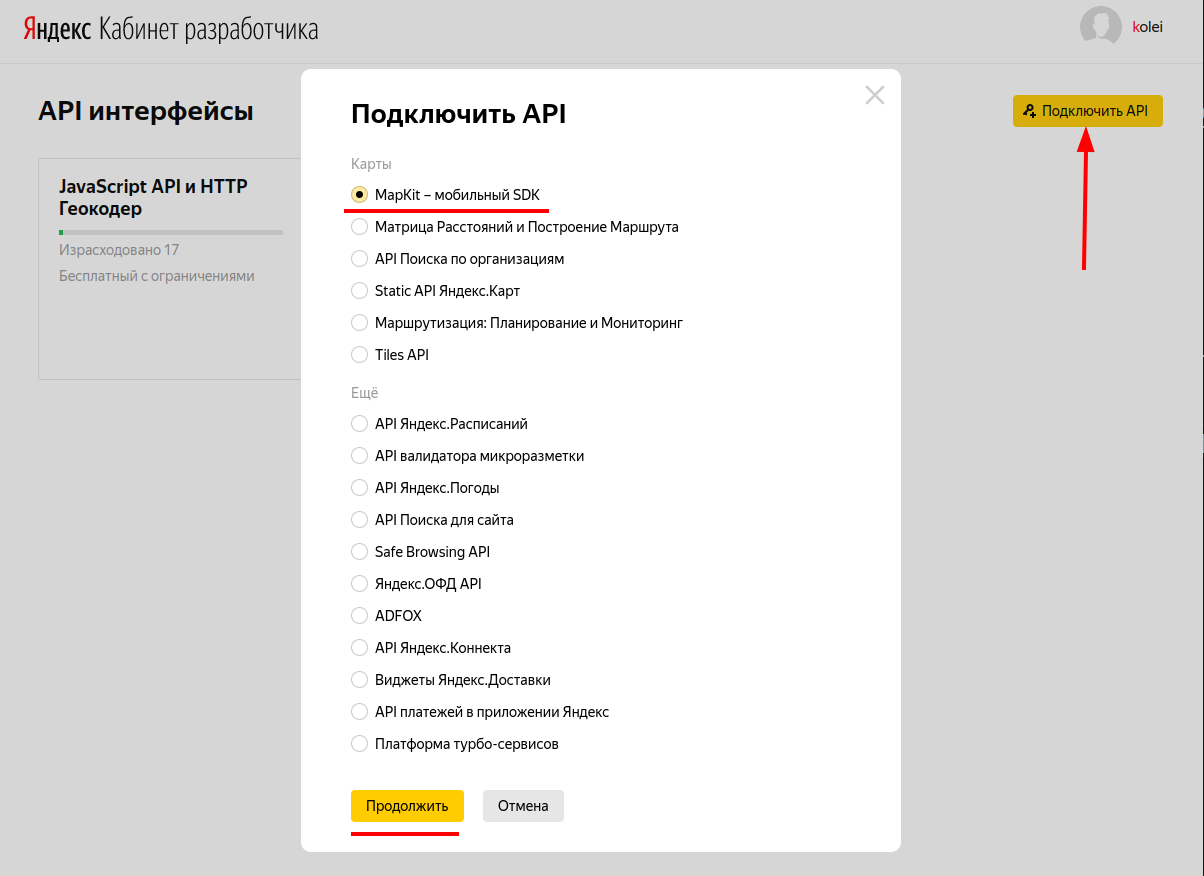
Task: Choose API Поиска по организациям
Action: point(360,259)
